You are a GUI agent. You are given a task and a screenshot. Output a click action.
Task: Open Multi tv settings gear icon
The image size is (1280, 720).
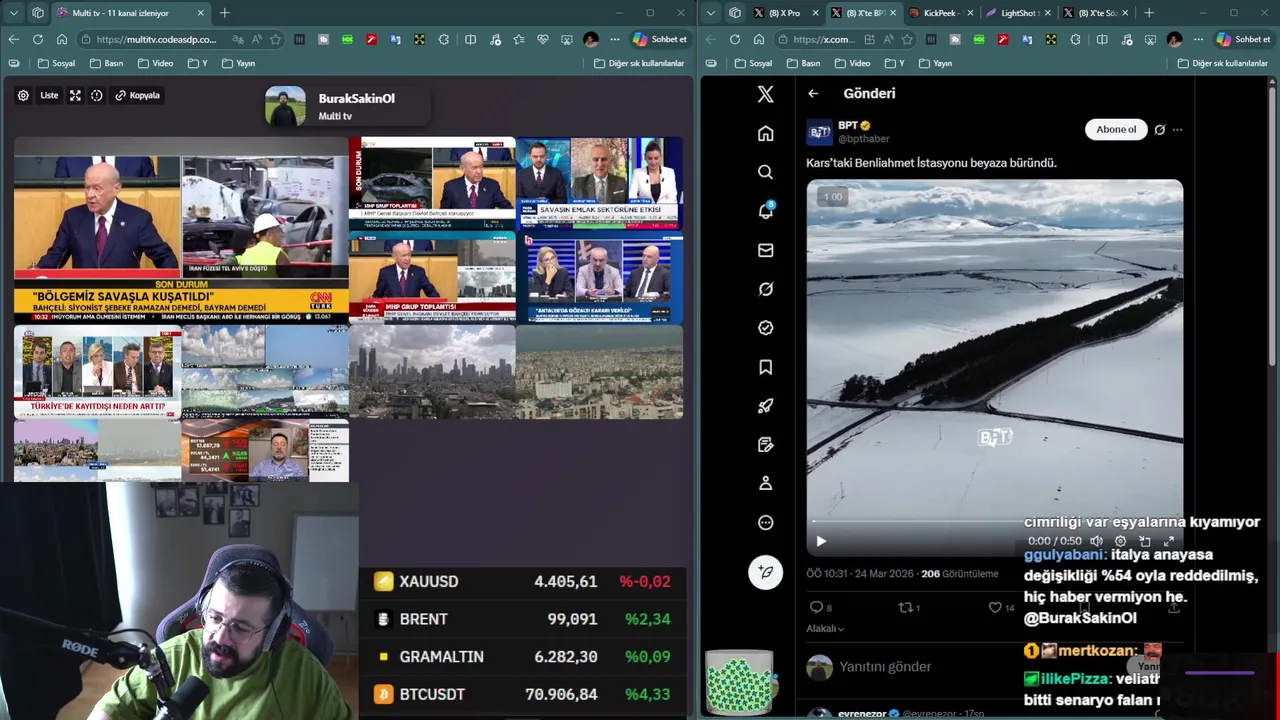point(23,96)
